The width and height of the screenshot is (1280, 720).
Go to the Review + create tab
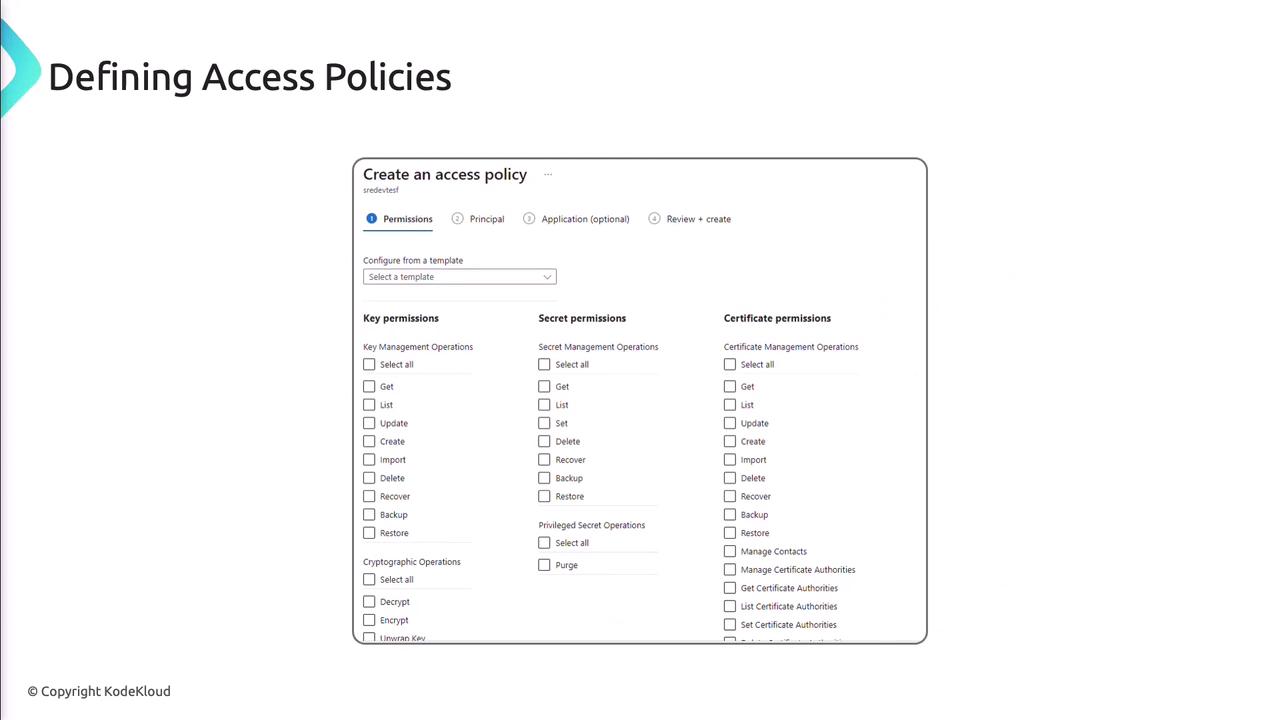tap(698, 219)
